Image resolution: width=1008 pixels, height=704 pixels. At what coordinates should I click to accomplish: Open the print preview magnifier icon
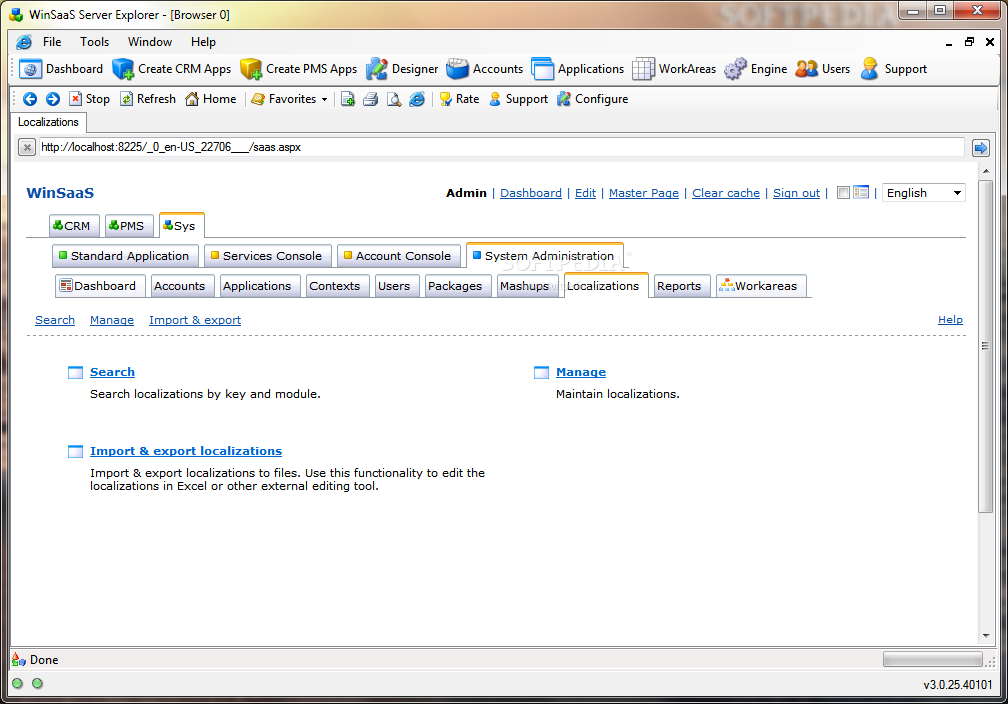click(394, 99)
